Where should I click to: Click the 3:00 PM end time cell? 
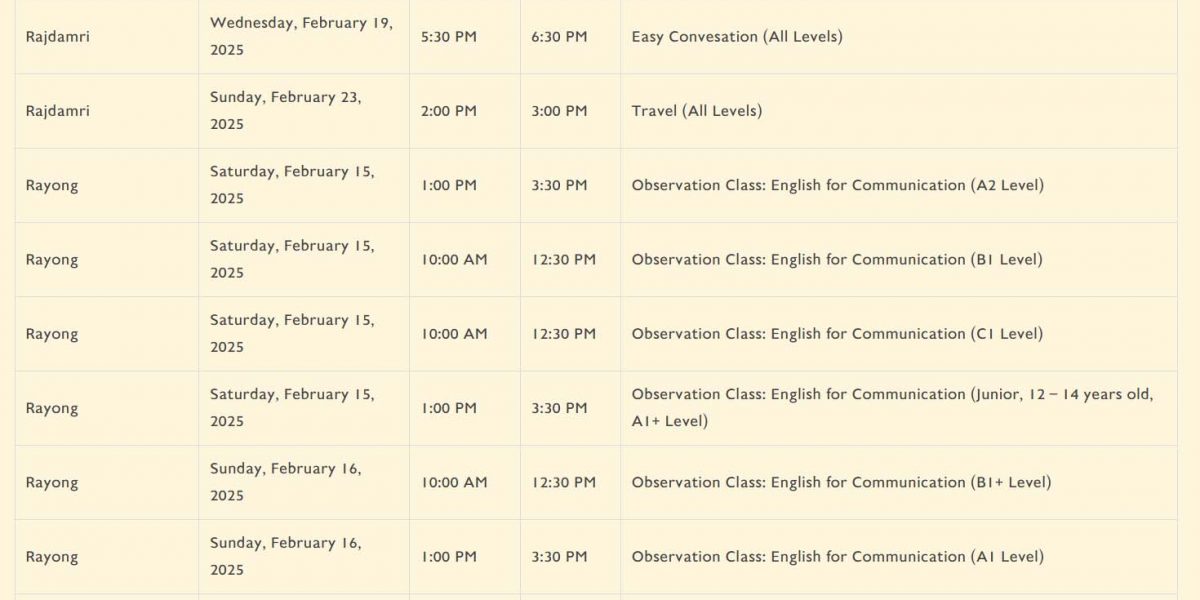[560, 111]
